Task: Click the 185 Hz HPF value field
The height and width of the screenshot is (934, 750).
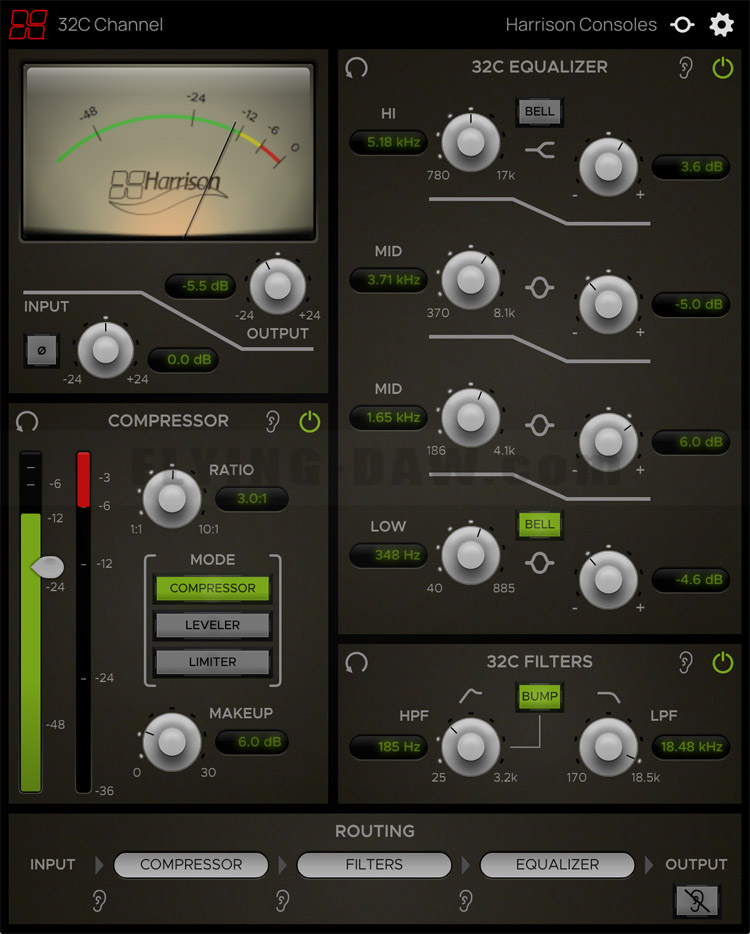Action: tap(388, 746)
